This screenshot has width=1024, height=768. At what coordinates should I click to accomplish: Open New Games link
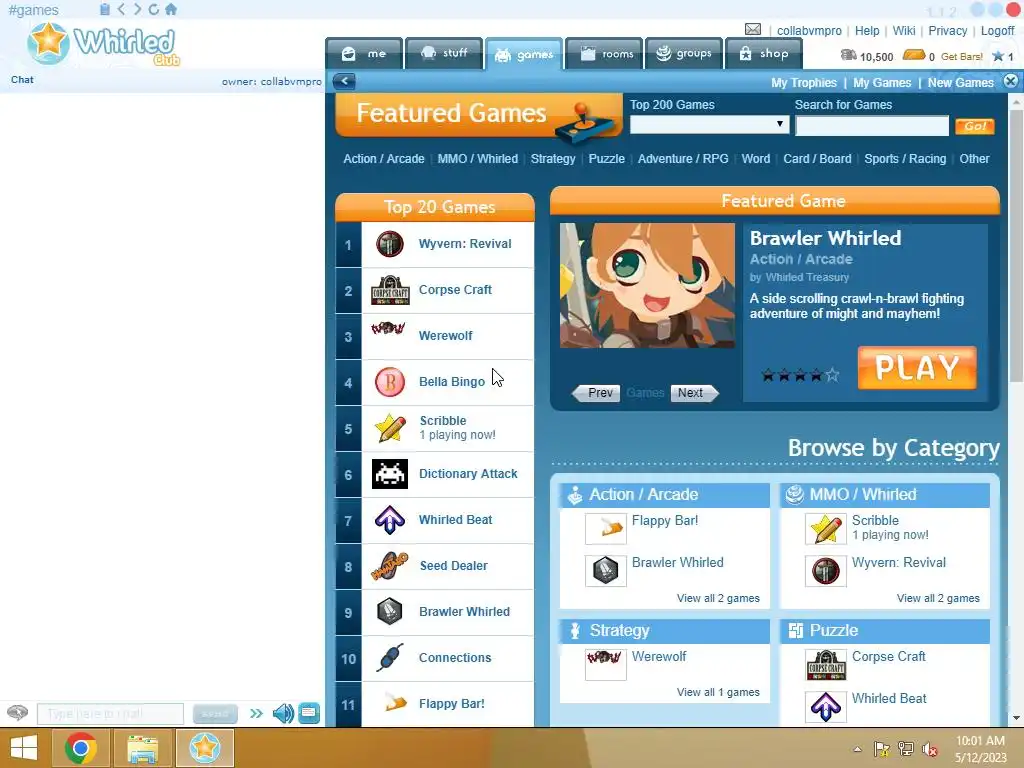tap(960, 82)
